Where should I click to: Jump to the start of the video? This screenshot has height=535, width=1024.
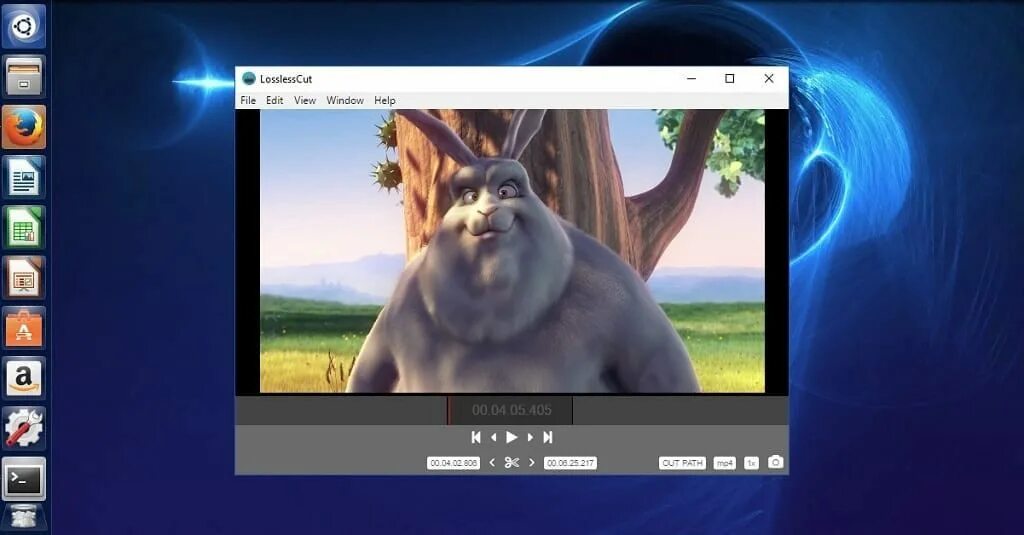476,437
